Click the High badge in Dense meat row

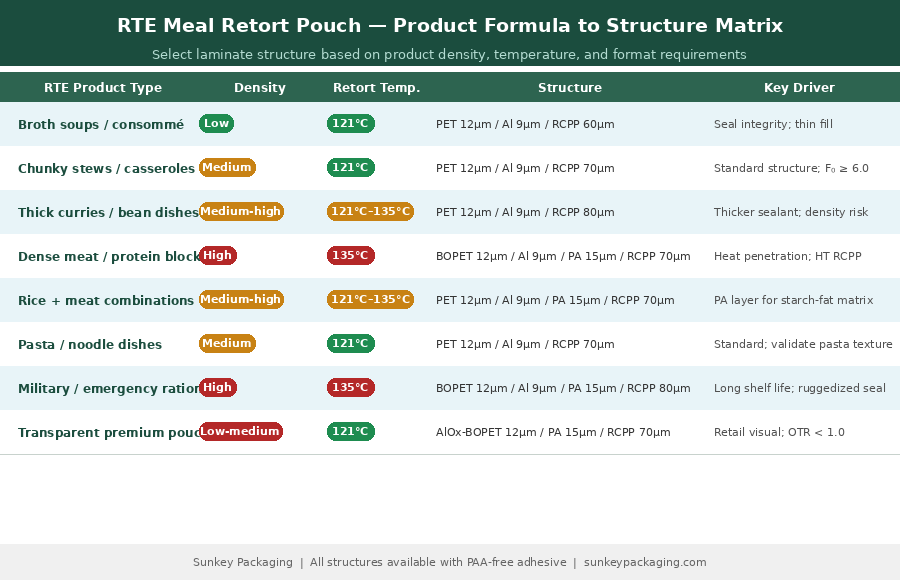coord(217,256)
